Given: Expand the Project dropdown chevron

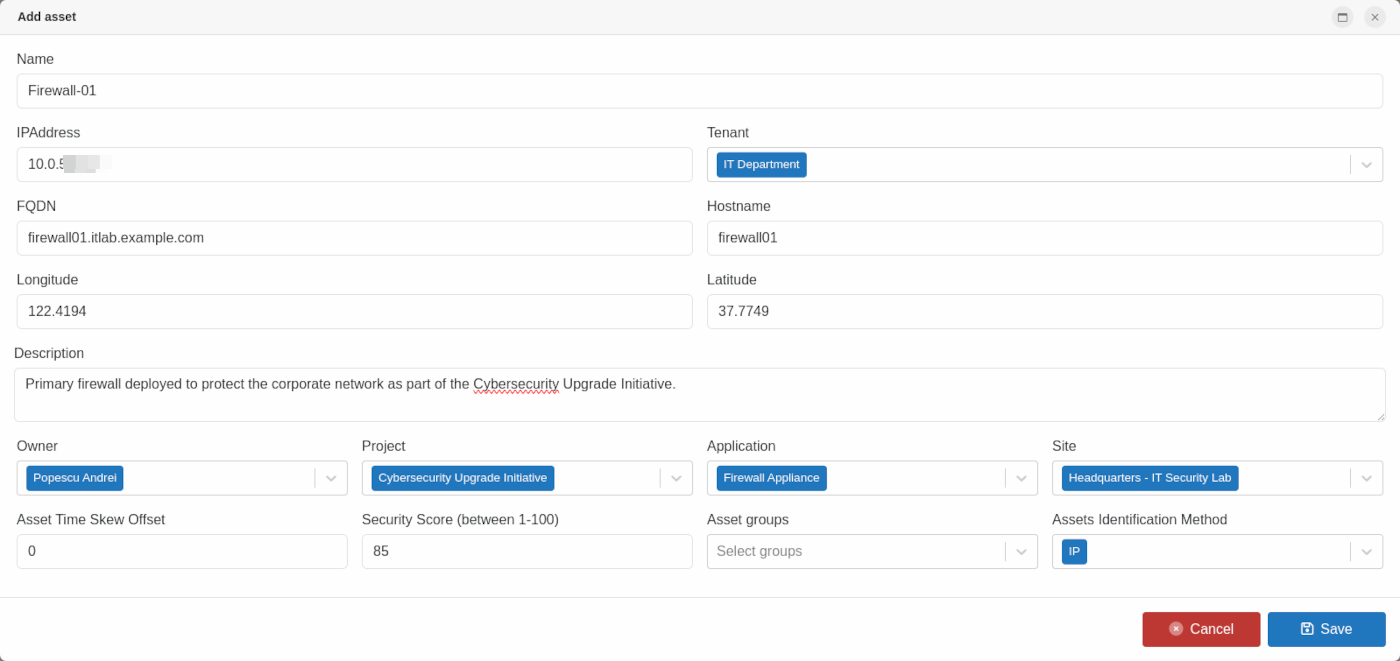Looking at the screenshot, I should (676, 478).
